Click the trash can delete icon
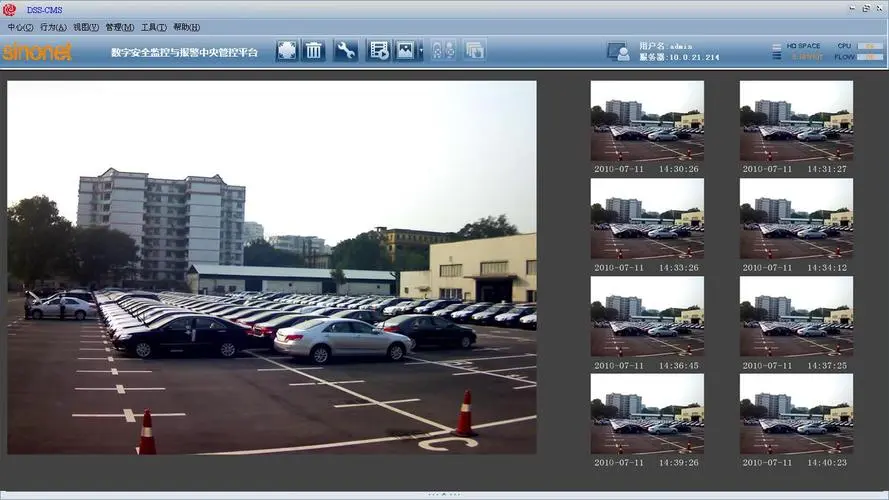889x500 pixels. (314, 50)
